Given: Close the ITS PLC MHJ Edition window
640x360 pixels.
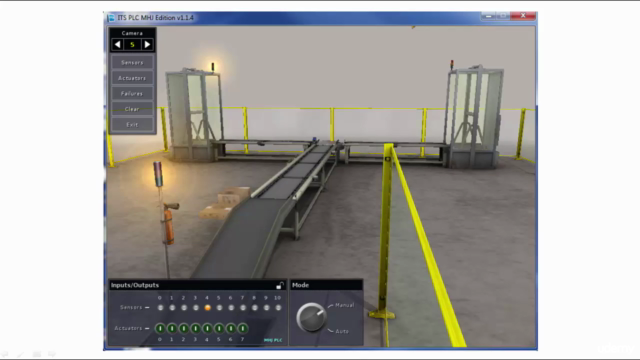Looking at the screenshot, I should (523, 16).
